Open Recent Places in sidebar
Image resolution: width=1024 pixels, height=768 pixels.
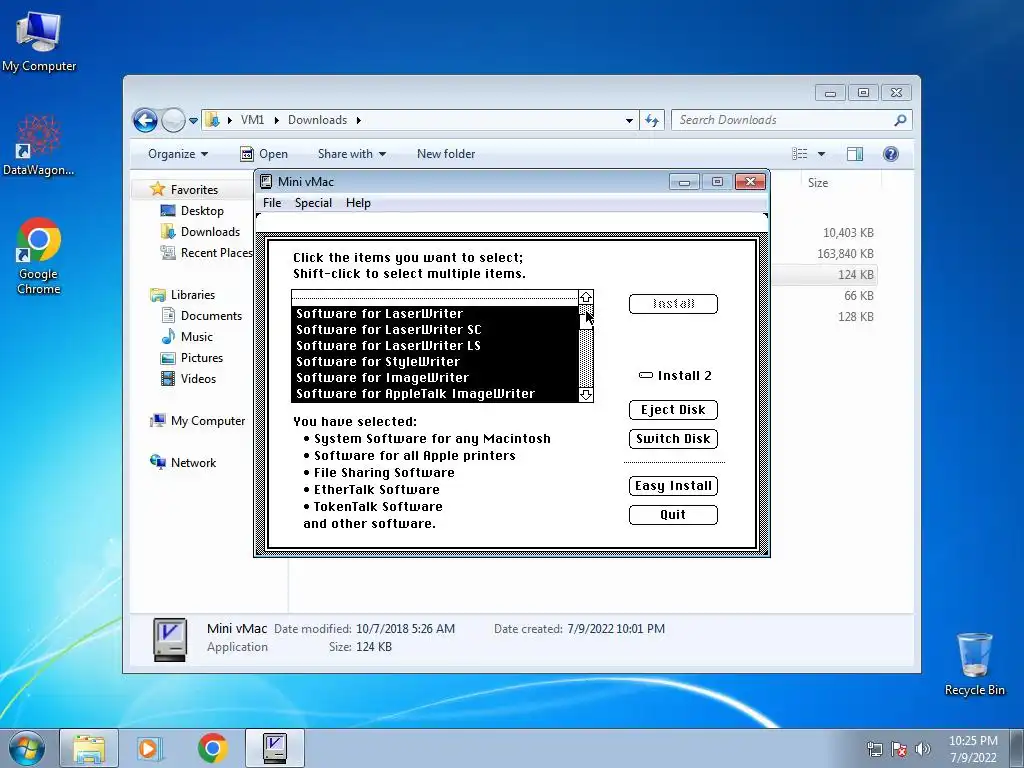(x=206, y=253)
